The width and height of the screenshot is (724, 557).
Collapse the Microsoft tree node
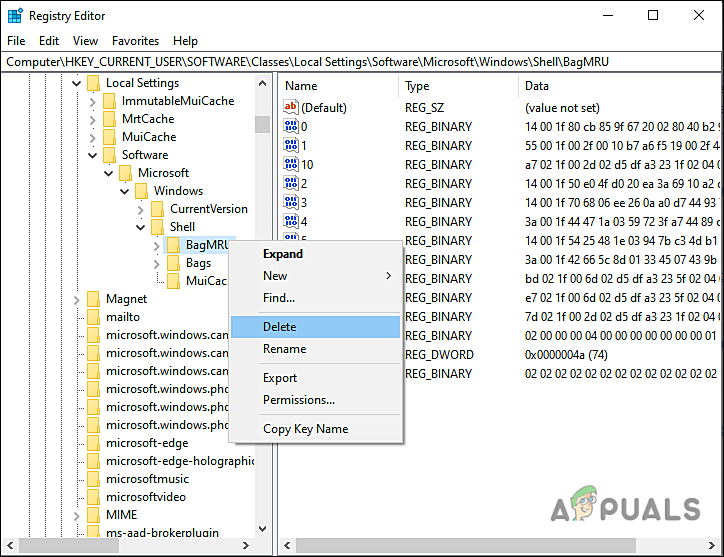[x=109, y=174]
